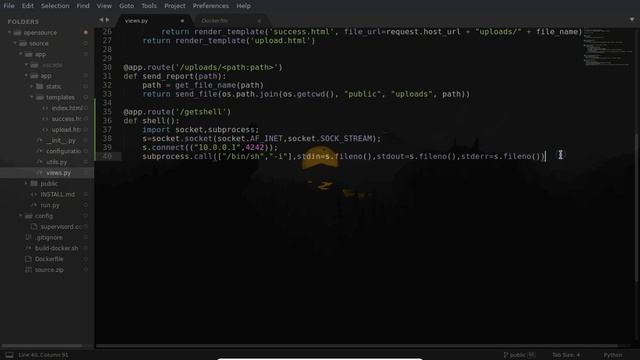Open the Help menu

[243, 6]
